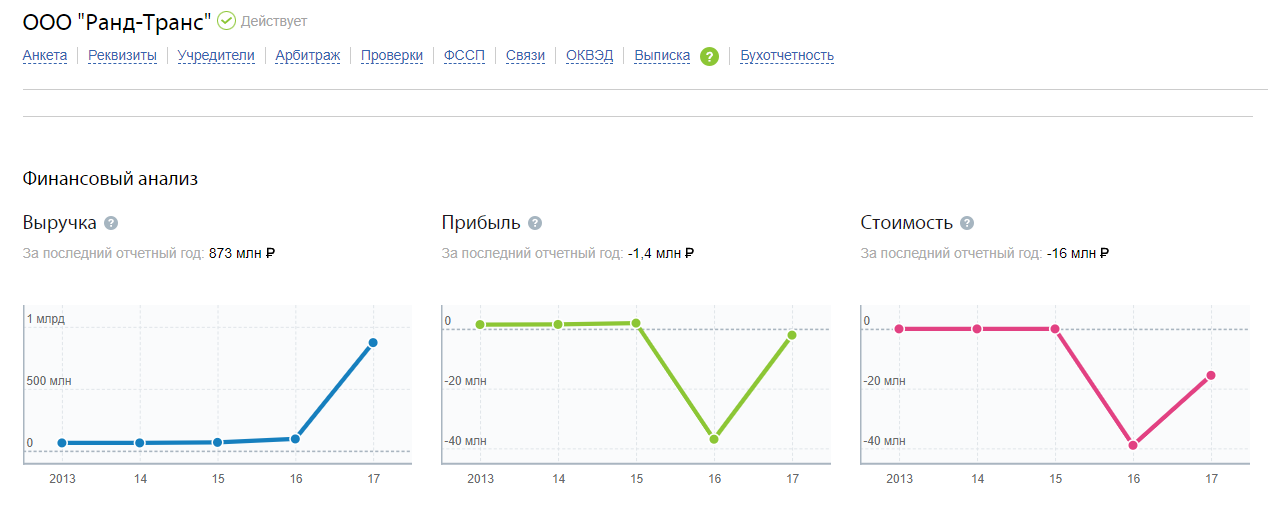This screenshot has height=523, width=1268.
Task: Select the 2017 point on revenue chart
Action: point(373,343)
